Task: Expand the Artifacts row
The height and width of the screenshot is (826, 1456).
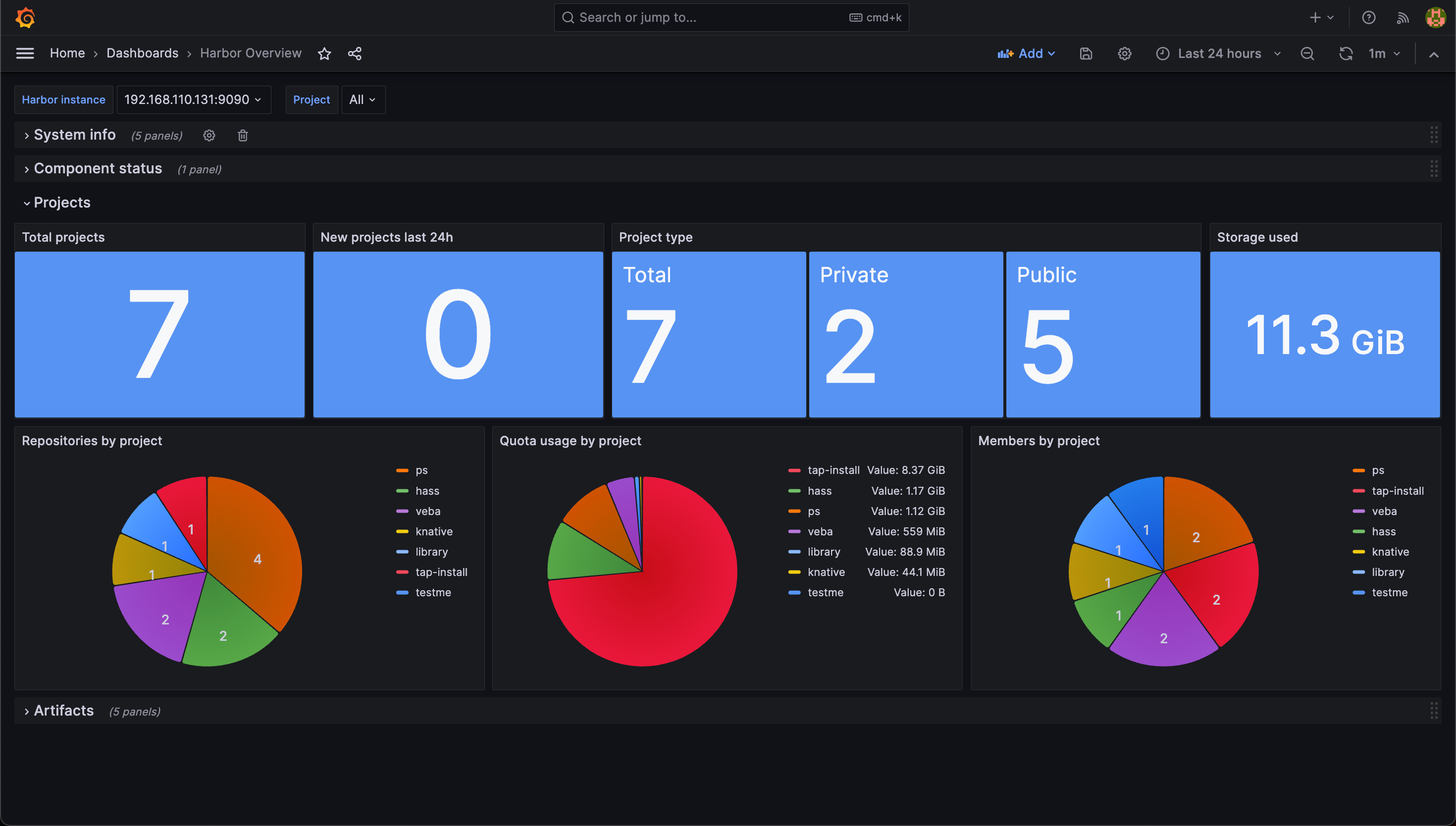Action: pos(63,711)
